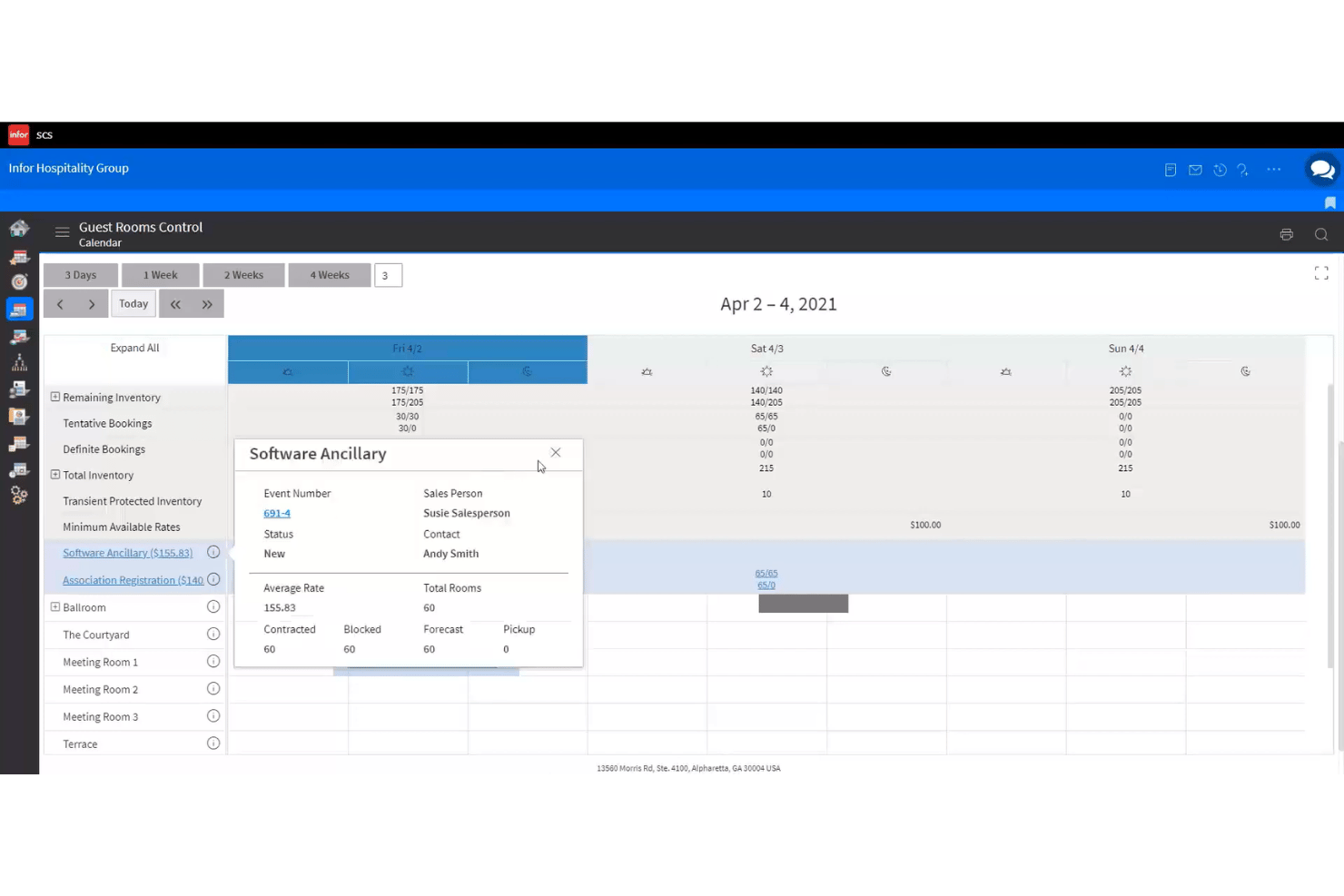Jump to Today on the calendar
The height and width of the screenshot is (896, 1344).
point(133,304)
